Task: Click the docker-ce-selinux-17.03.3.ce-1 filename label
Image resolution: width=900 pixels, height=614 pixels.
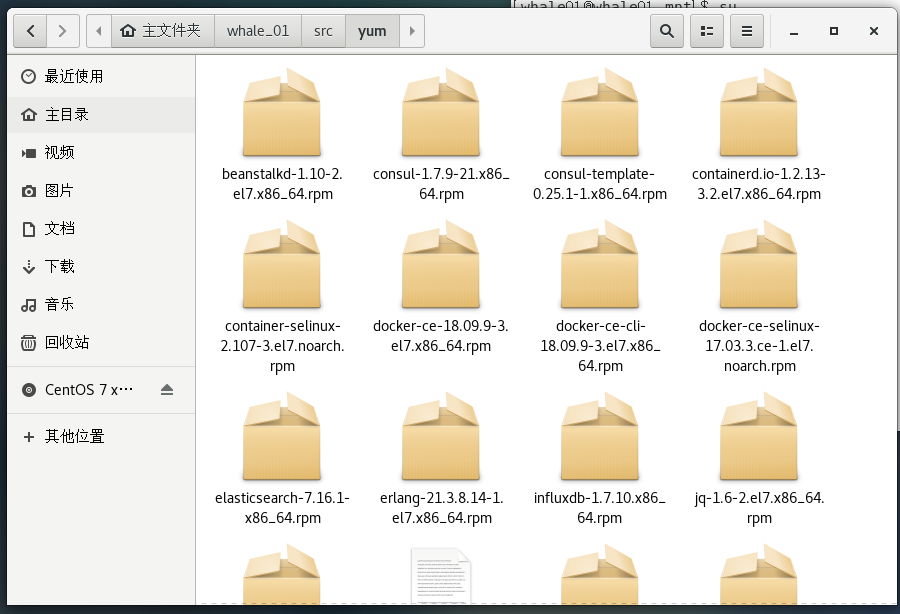Action: click(759, 345)
